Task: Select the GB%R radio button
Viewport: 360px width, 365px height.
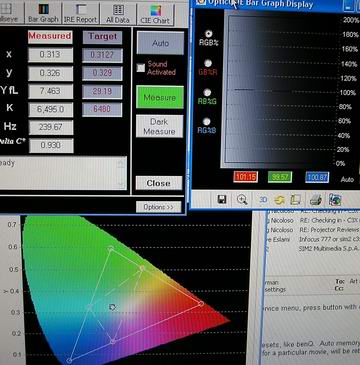Action: (208, 63)
